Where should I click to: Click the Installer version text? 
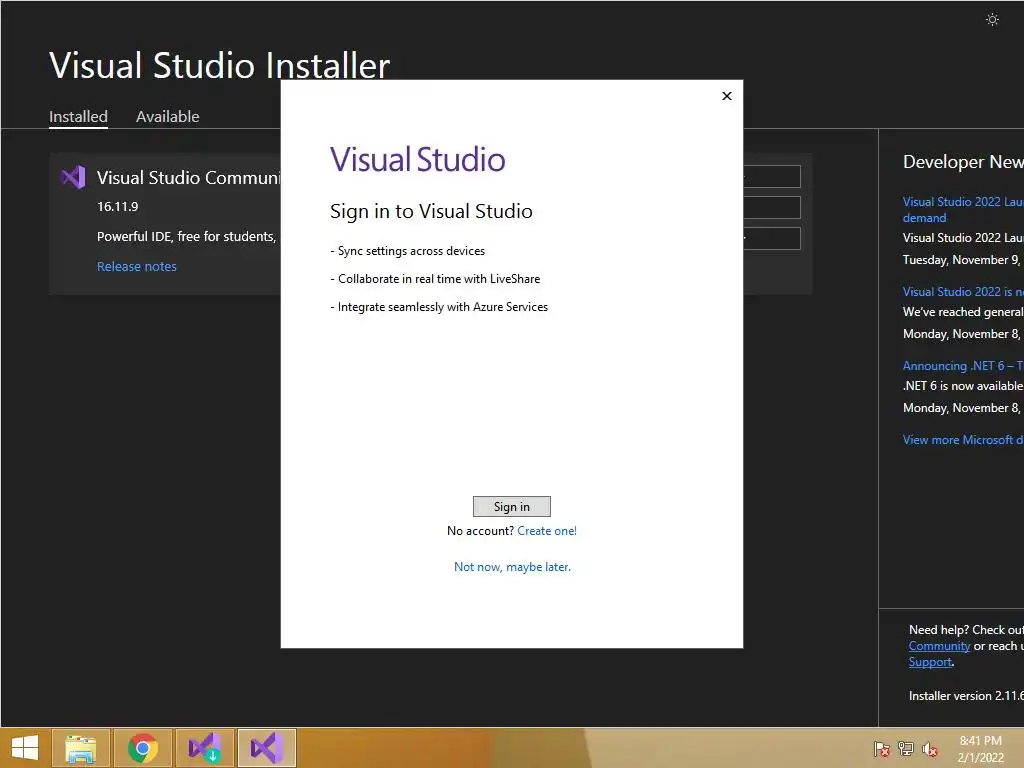pyautogui.click(x=966, y=696)
